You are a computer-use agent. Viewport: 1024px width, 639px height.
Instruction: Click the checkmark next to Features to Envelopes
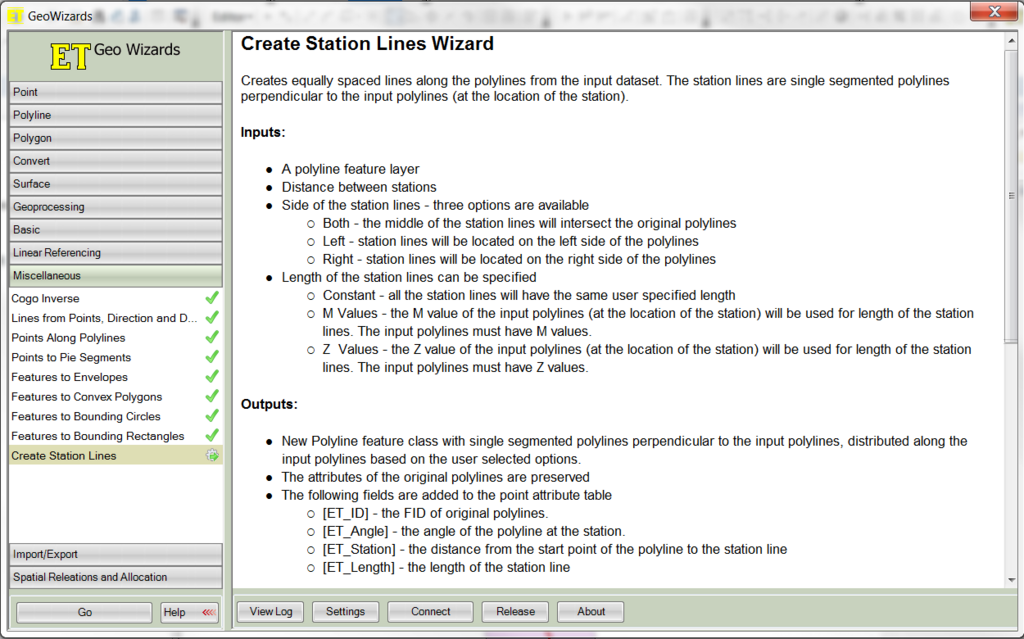click(x=211, y=377)
